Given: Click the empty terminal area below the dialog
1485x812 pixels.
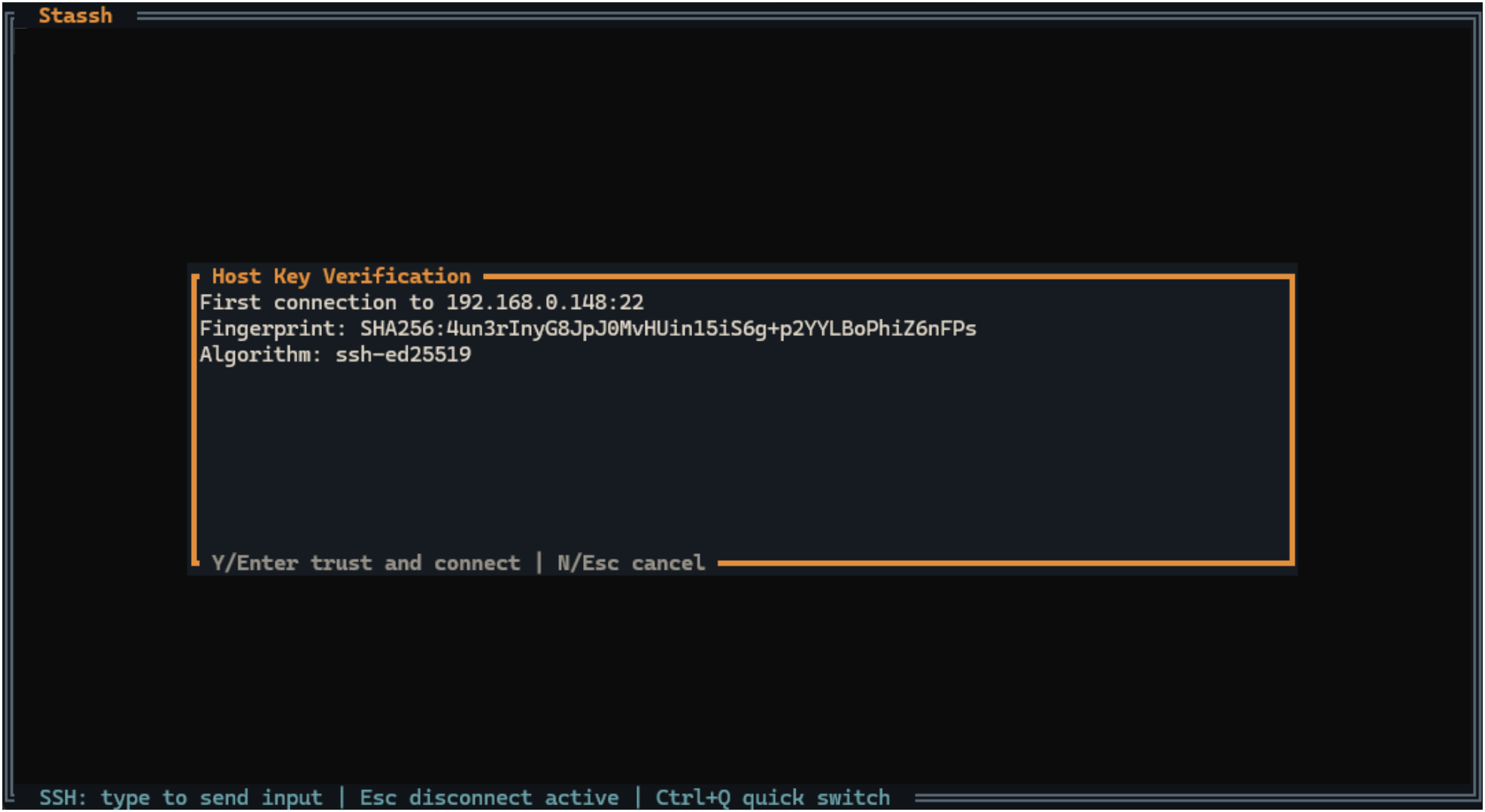Looking at the screenshot, I should click(x=741, y=677).
